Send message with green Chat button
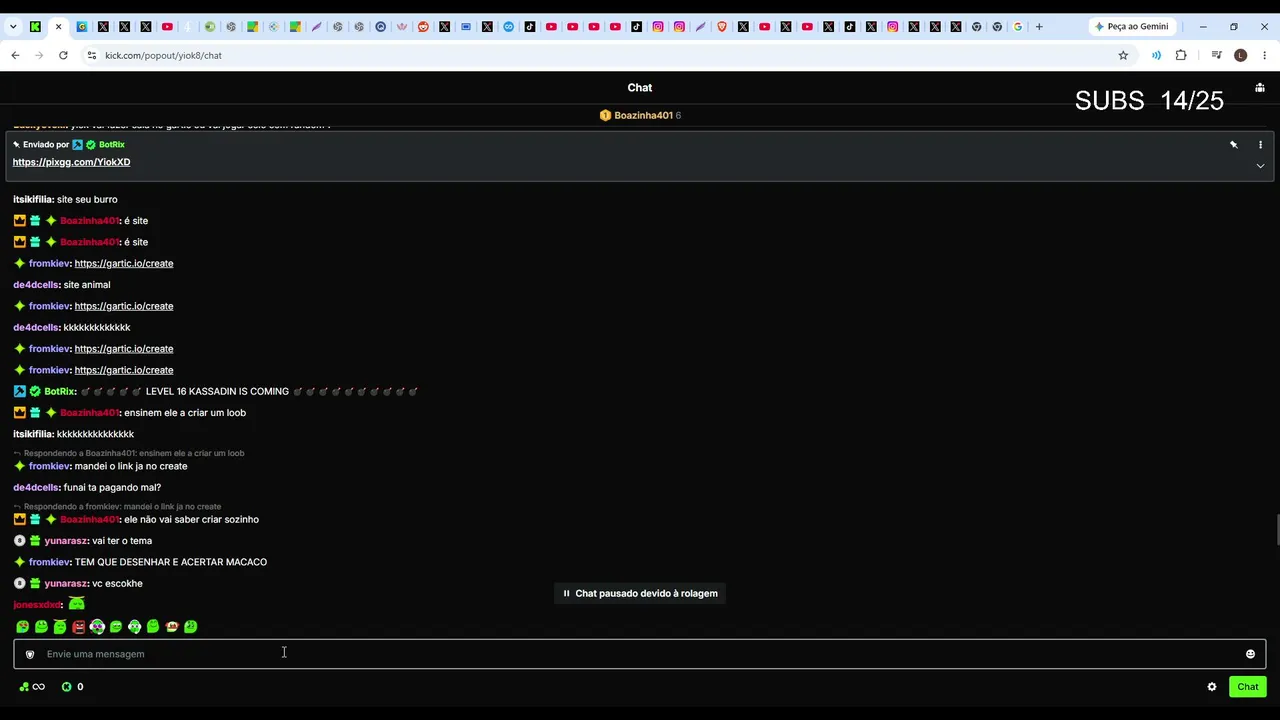 coord(1248,687)
